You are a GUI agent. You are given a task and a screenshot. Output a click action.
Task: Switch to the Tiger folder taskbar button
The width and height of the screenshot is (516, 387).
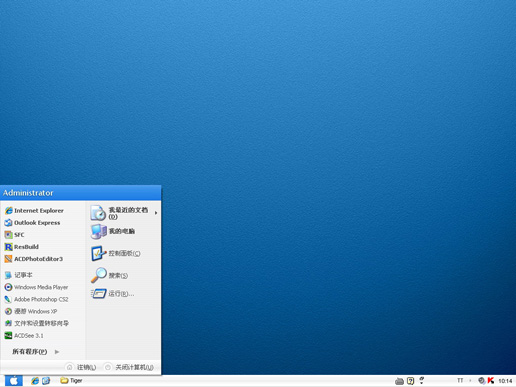pos(71,381)
